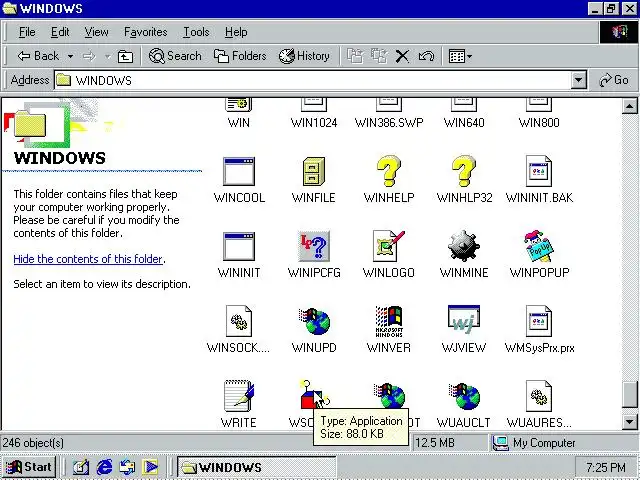Click the Undo toolbar icon
The image size is (640, 480).
coord(426,56)
